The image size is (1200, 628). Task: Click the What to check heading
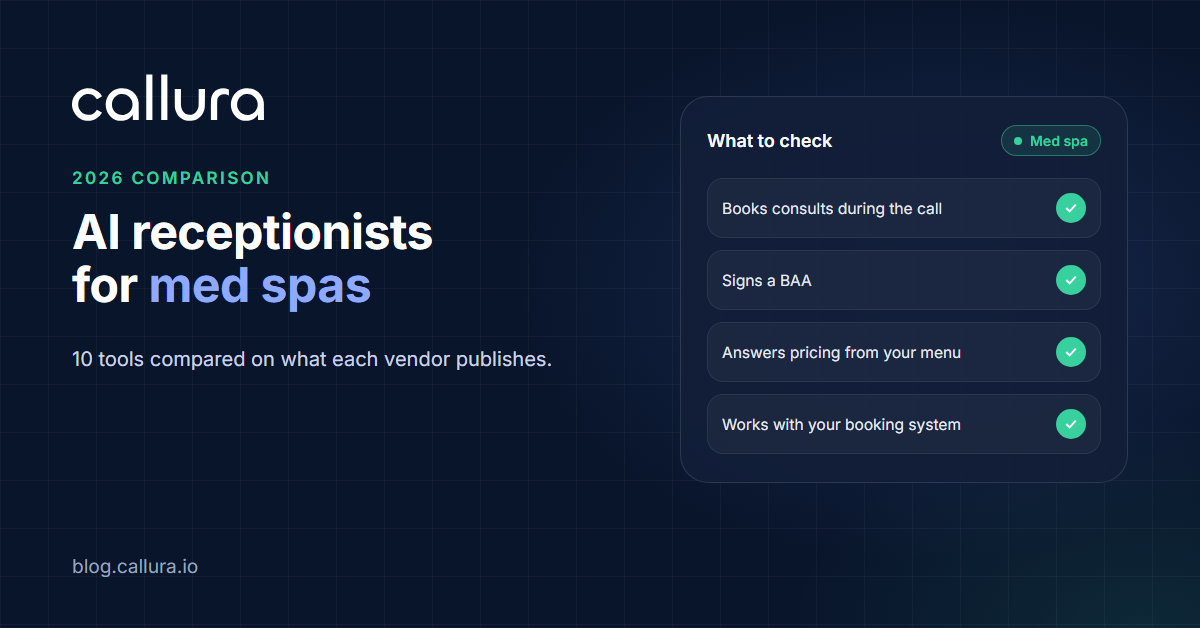770,141
